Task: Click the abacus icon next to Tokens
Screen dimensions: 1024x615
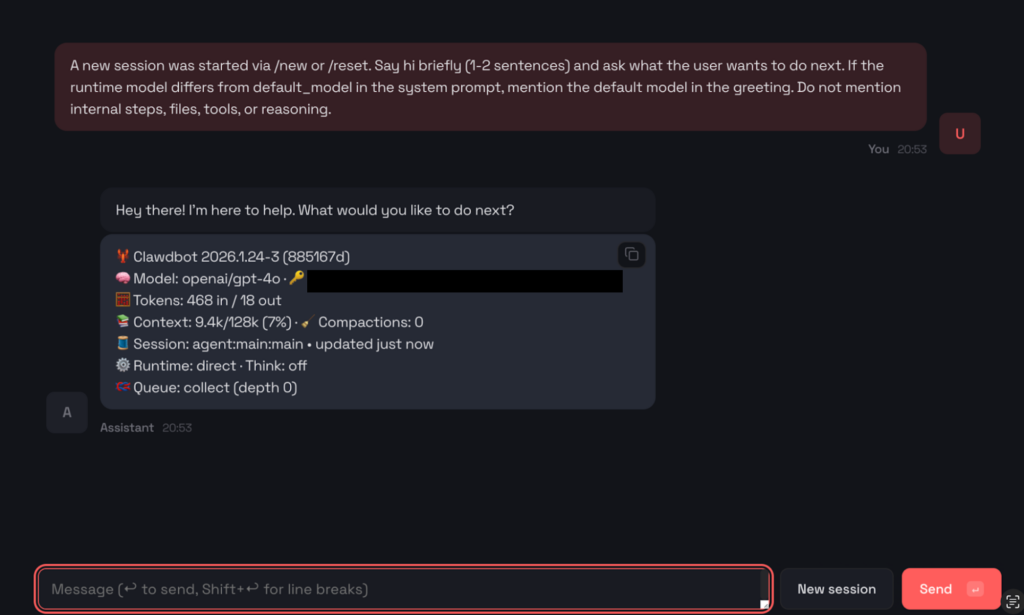Action: 123,300
